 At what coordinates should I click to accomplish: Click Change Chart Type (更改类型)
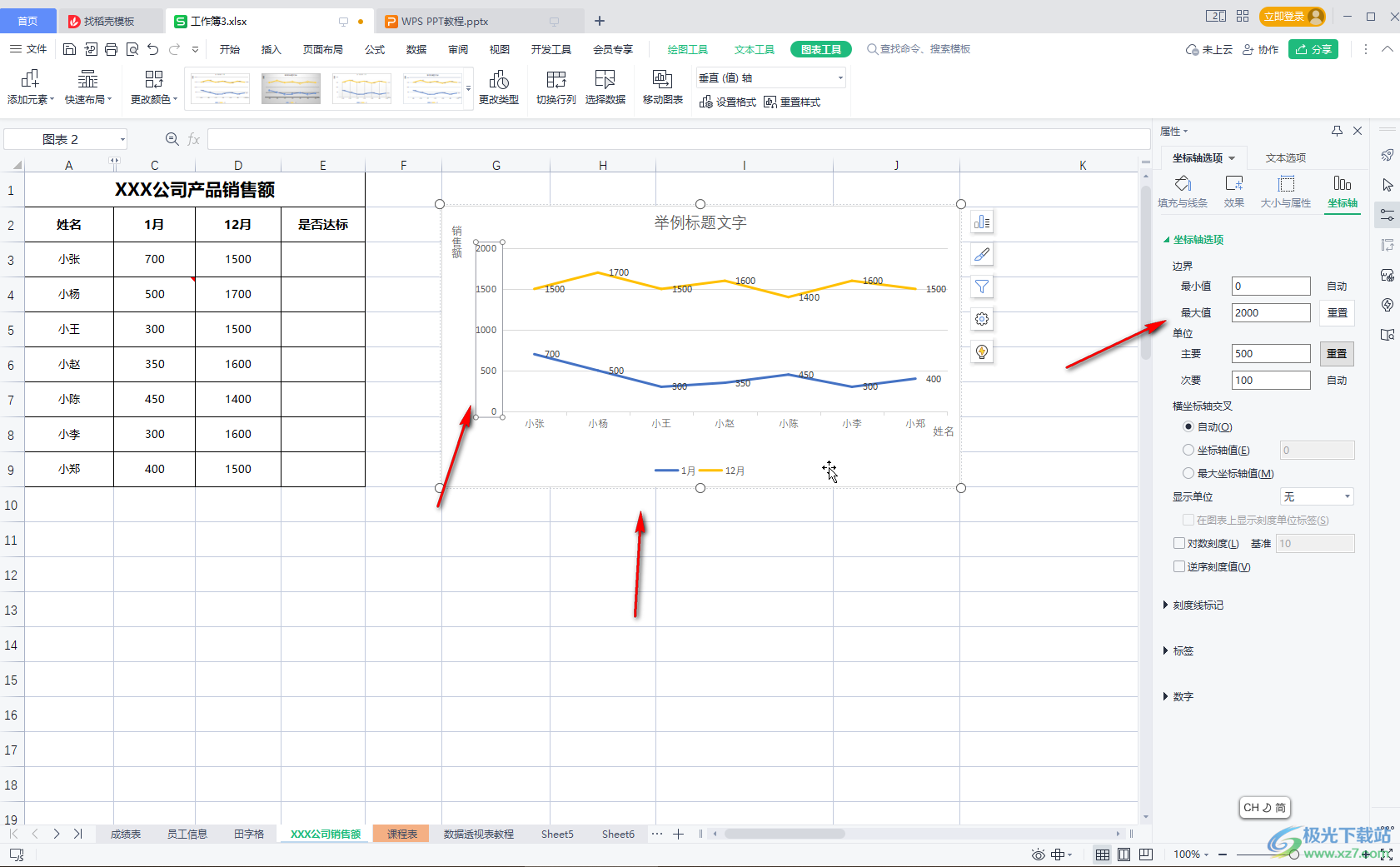[499, 87]
